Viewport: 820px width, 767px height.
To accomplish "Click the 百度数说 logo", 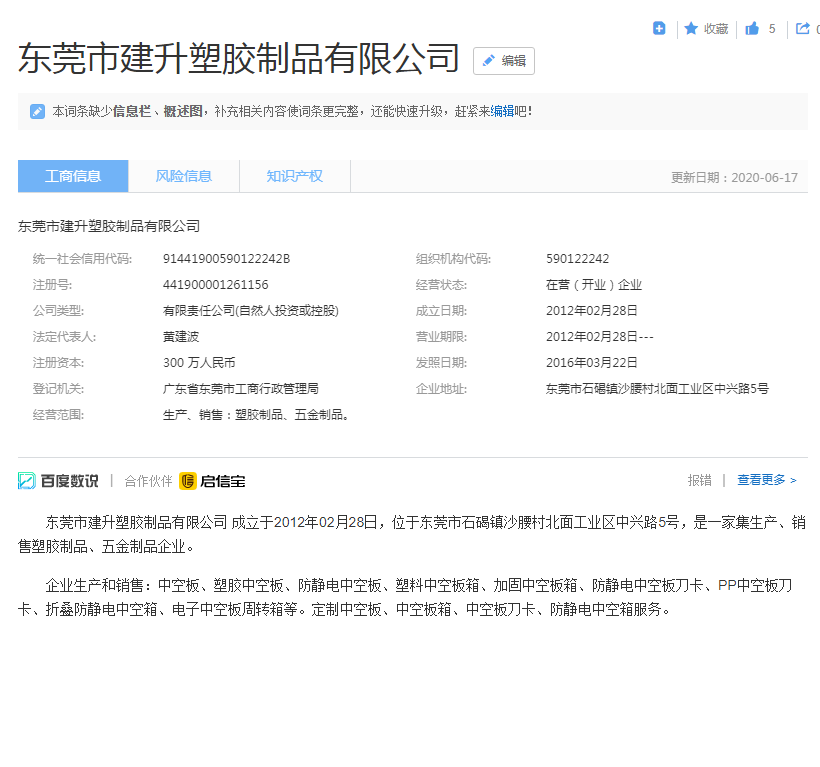I will tap(59, 481).
